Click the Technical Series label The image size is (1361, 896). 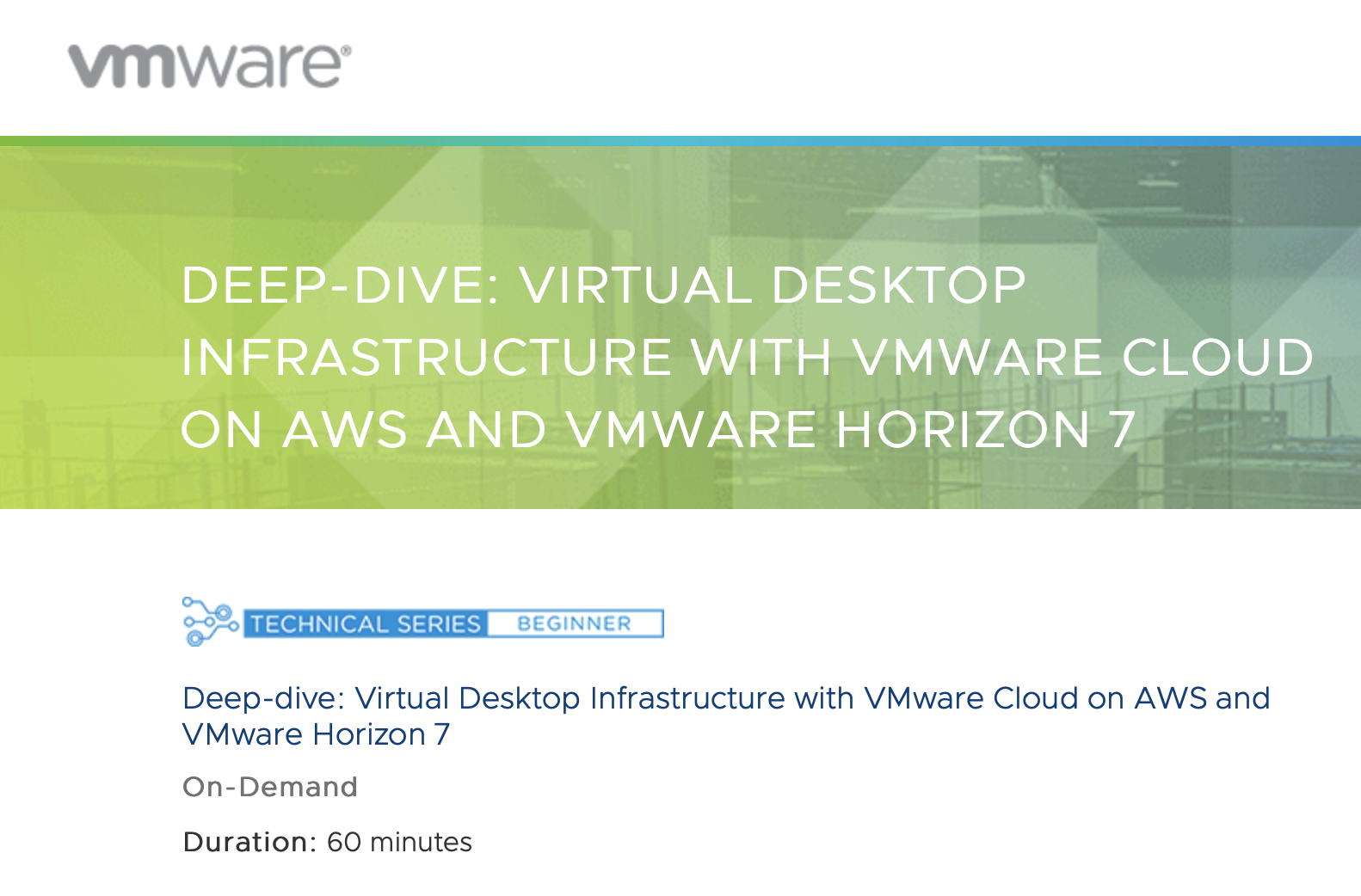(x=366, y=623)
